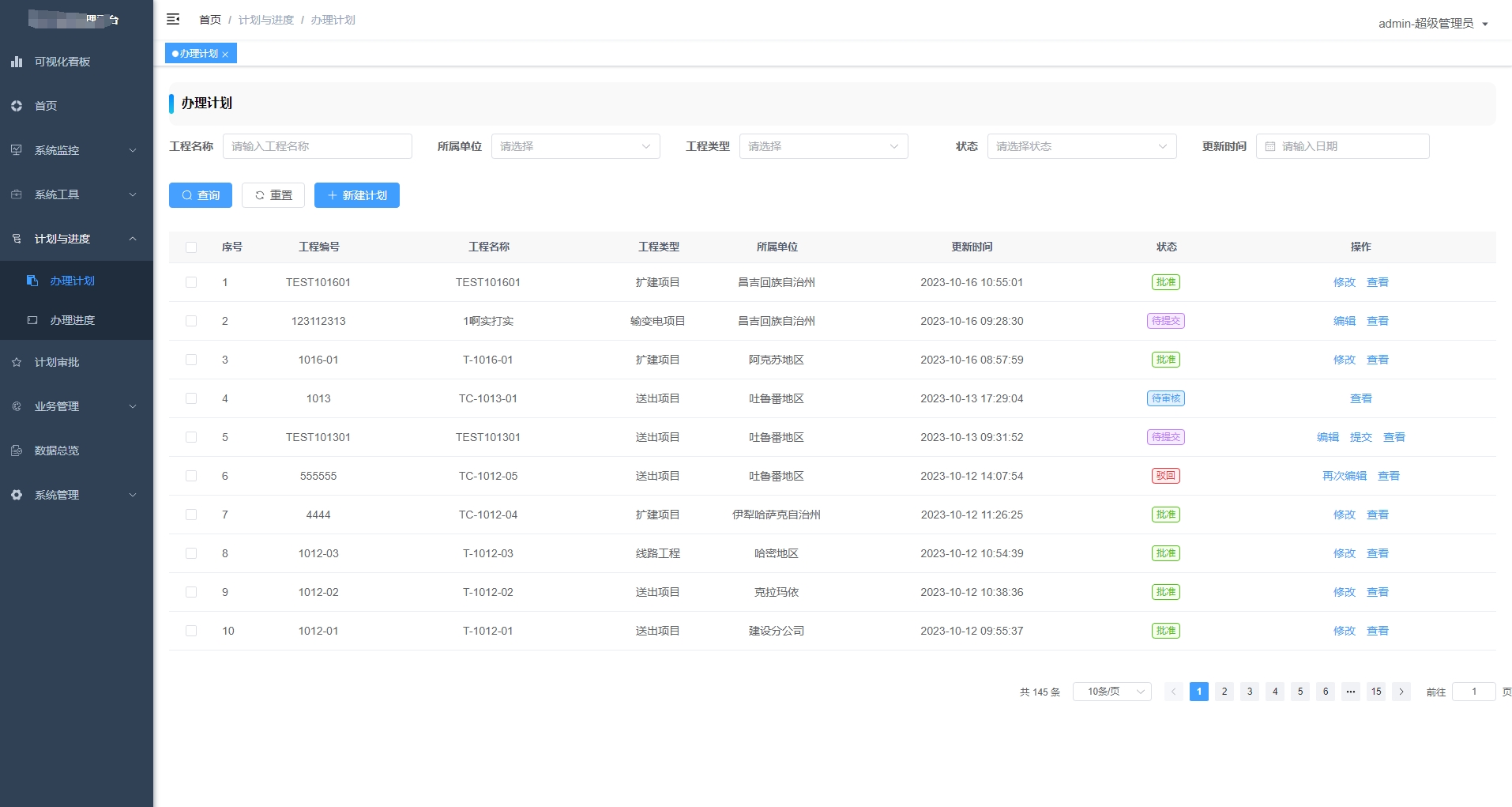Click the 可视化看板 chart icon in the sidebar
Image resolution: width=1512 pixels, height=807 pixels.
click(x=17, y=62)
